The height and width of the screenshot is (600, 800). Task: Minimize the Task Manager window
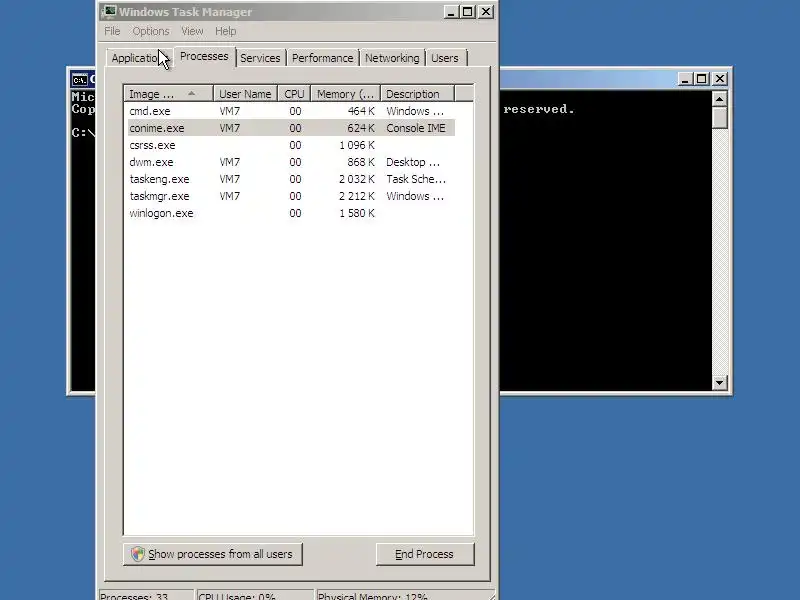pyautogui.click(x=450, y=12)
